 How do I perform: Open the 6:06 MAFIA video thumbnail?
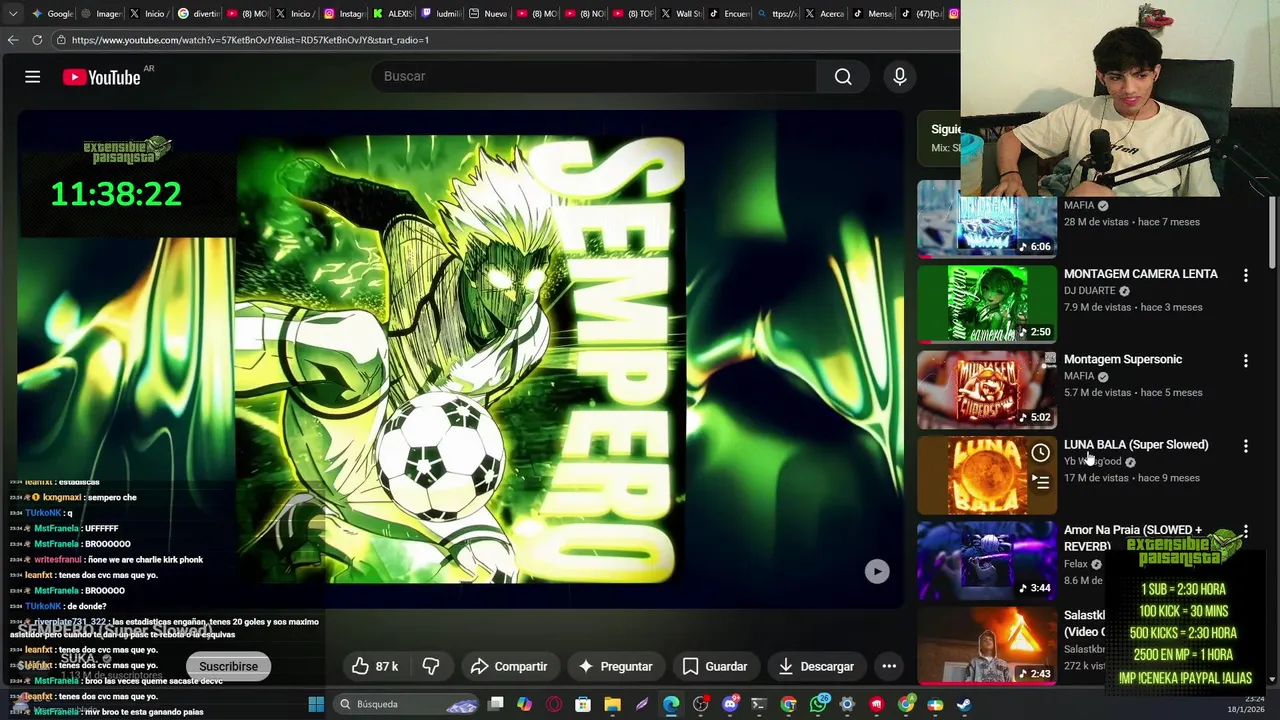[987, 219]
